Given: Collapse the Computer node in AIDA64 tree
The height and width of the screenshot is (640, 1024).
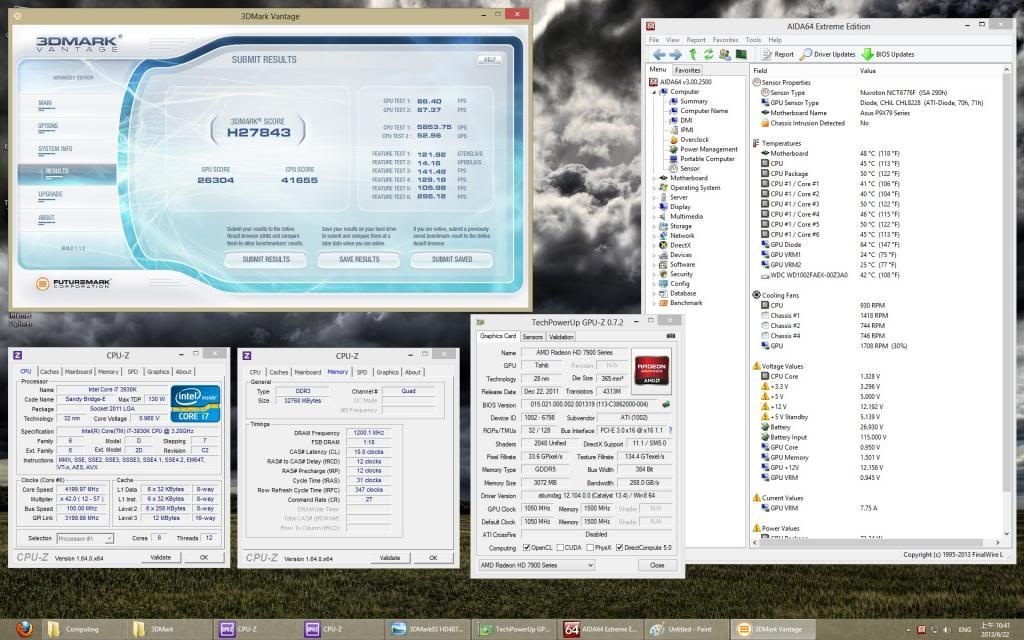Looking at the screenshot, I should (654, 92).
